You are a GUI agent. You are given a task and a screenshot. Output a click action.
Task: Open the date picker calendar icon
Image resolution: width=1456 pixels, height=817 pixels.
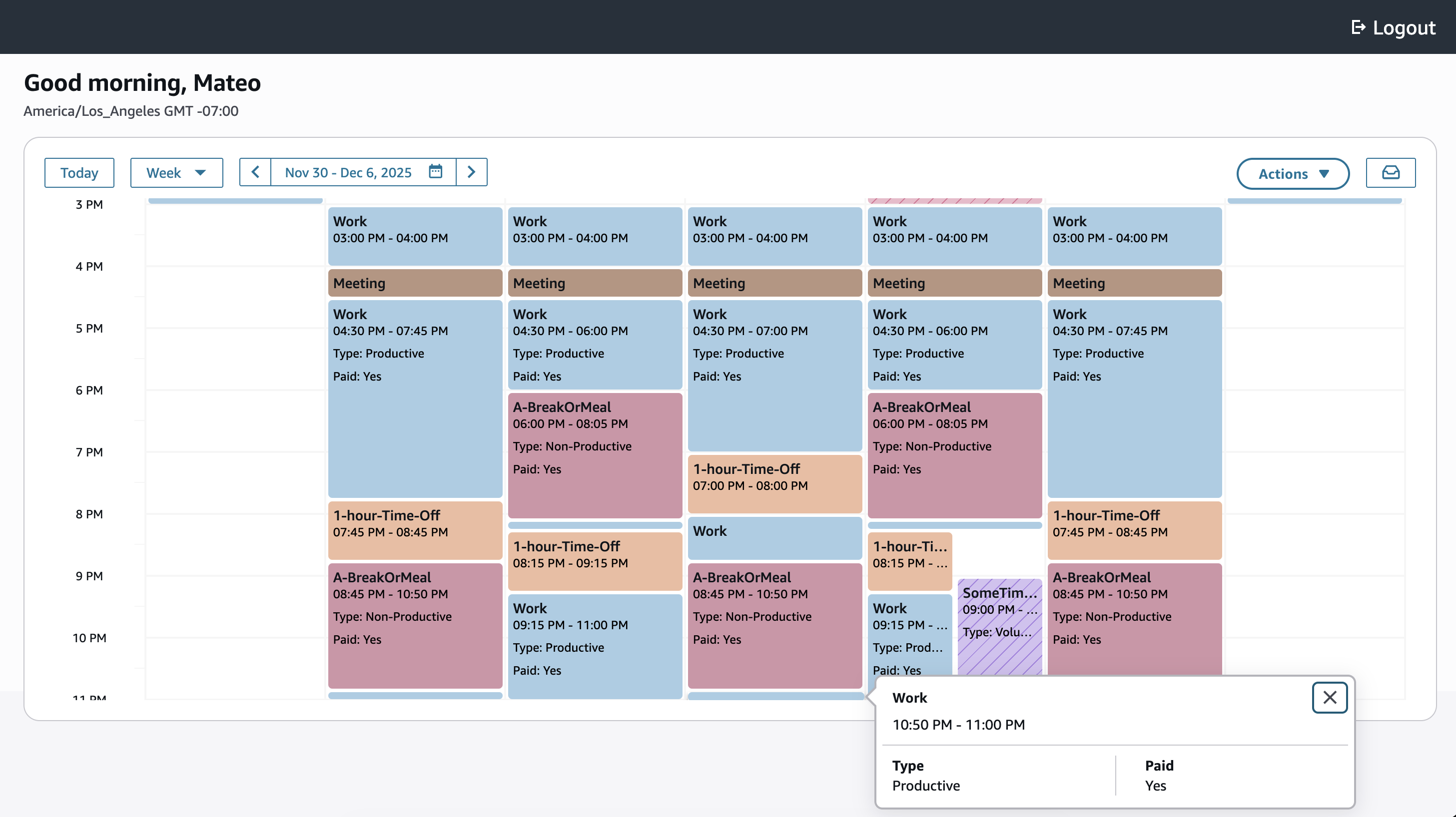point(435,172)
